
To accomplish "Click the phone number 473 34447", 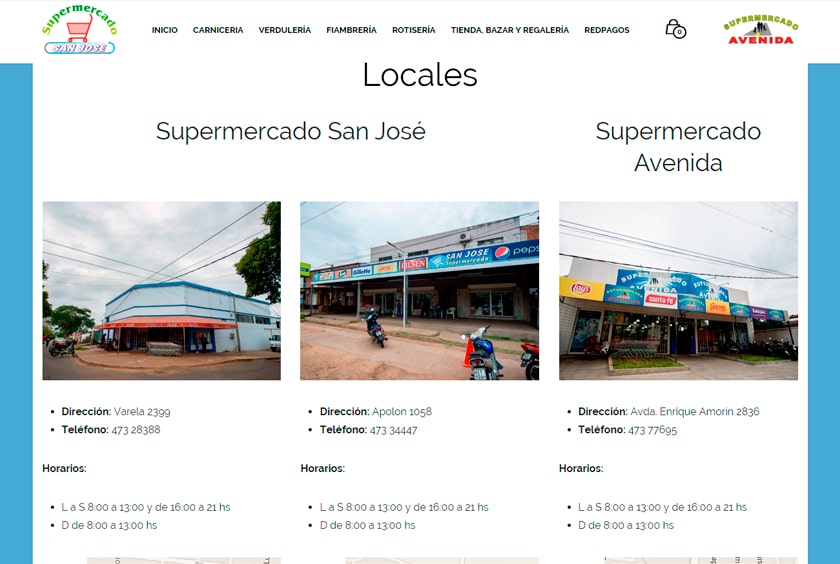I will (x=393, y=430).
